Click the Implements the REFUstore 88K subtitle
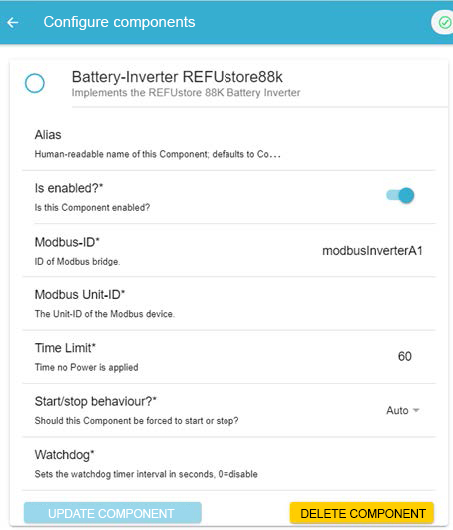 pos(186,93)
